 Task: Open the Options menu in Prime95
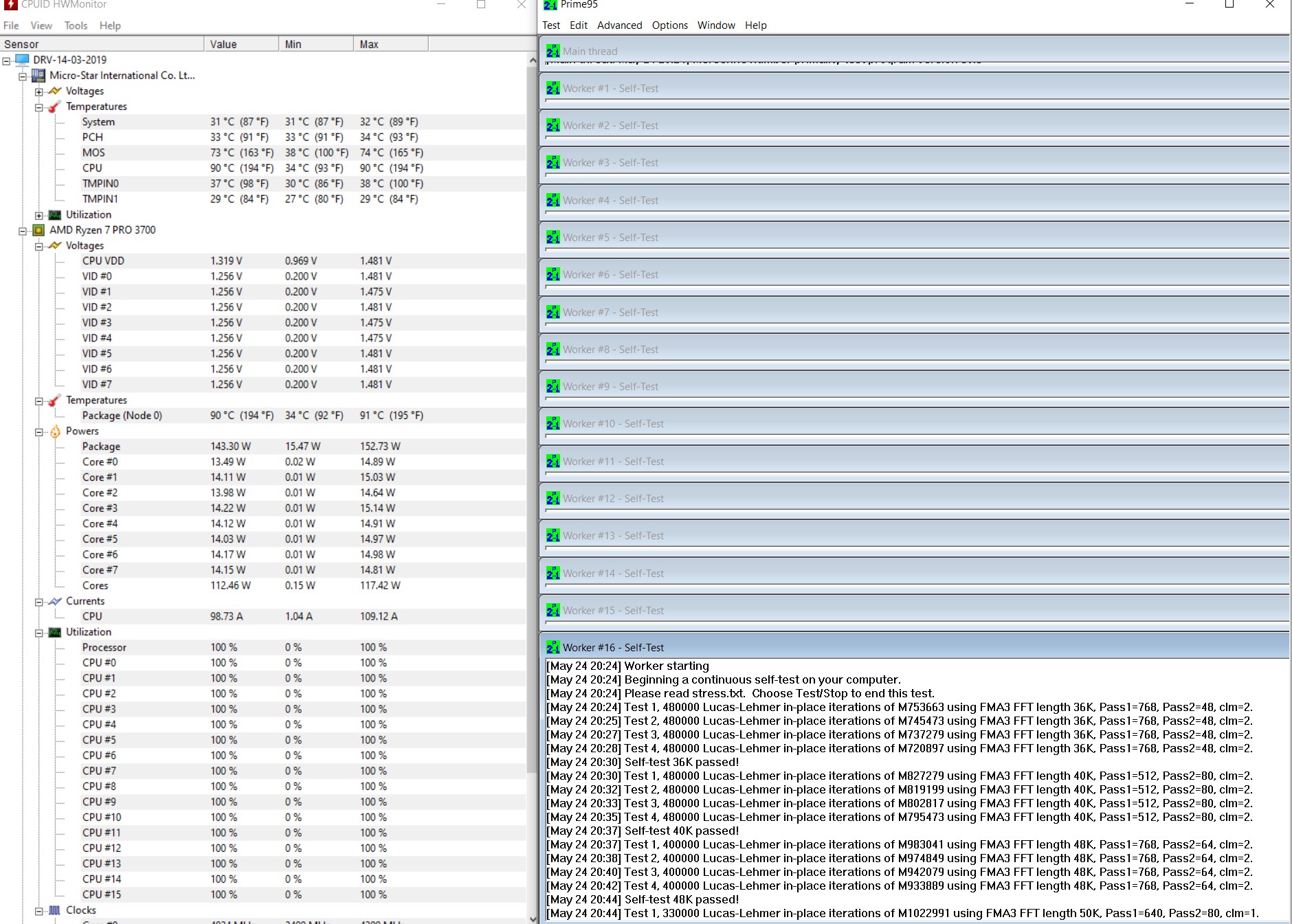(x=669, y=25)
